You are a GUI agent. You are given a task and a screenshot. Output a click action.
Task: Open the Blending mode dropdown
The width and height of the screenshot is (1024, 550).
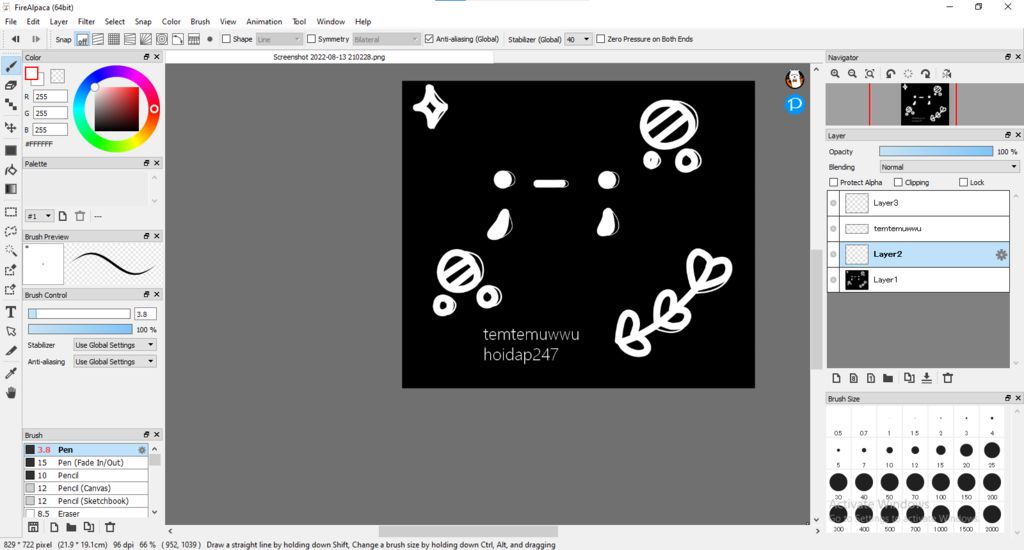[949, 167]
